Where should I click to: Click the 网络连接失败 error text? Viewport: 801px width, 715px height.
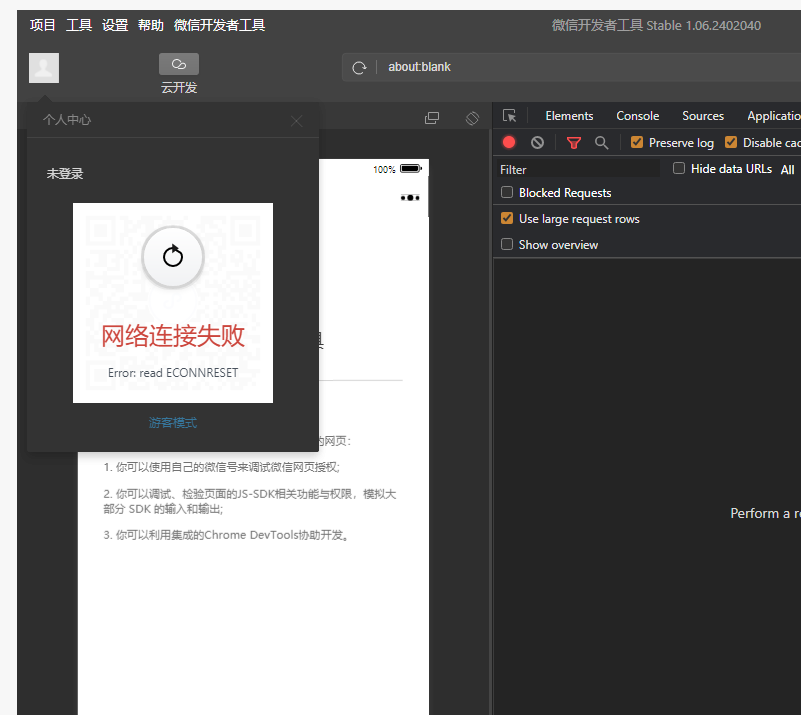(x=173, y=336)
